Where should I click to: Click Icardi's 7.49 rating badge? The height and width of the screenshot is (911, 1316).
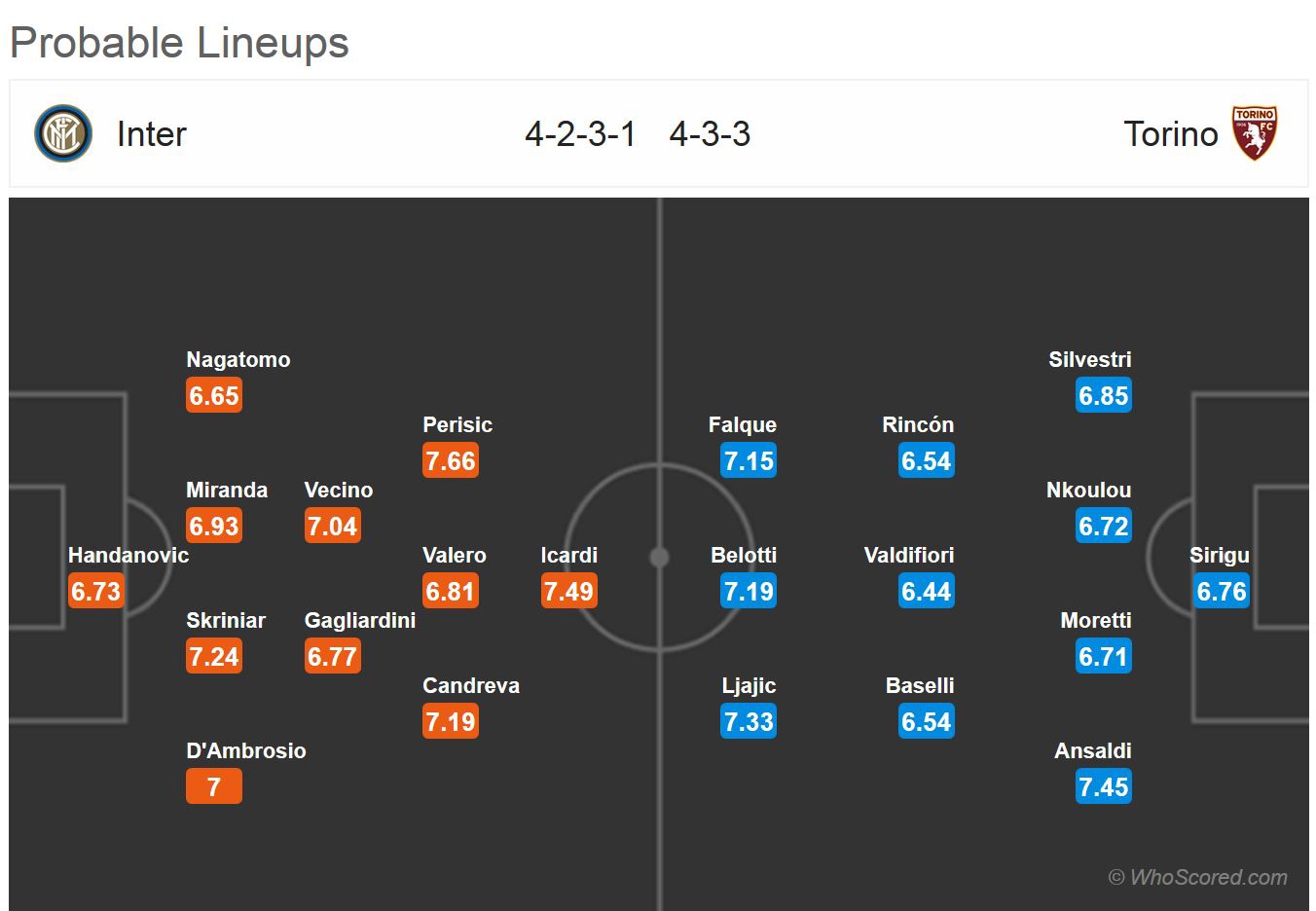[x=569, y=591]
